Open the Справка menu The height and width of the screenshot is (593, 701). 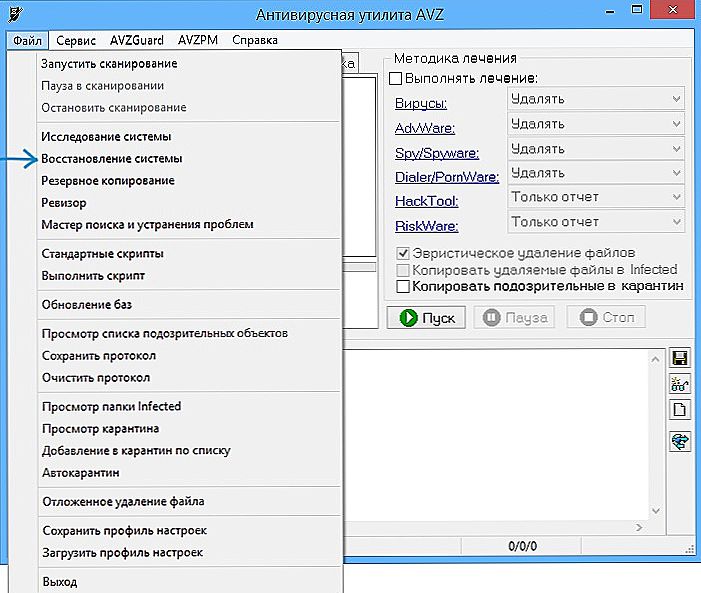255,41
